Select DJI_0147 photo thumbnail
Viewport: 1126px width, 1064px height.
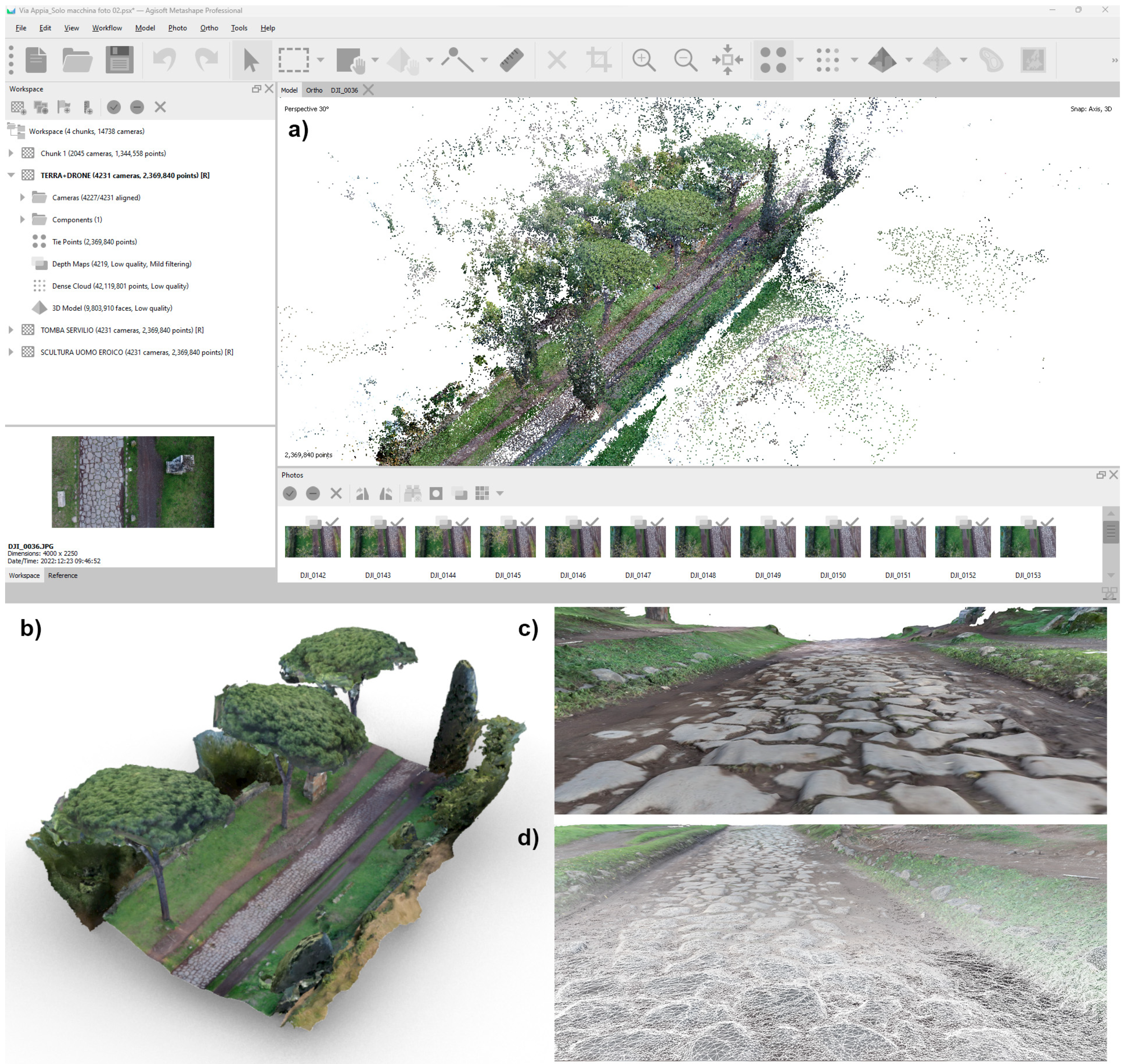pos(637,542)
